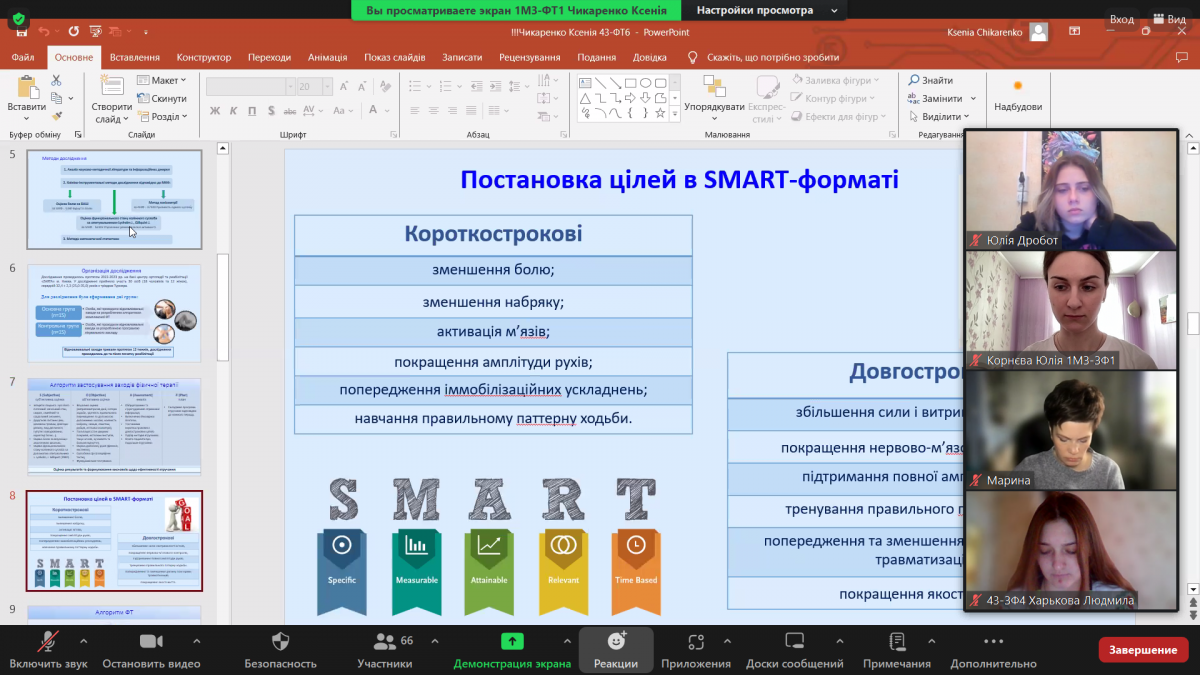Stop the camera via Остановить видео
Image resolution: width=1200 pixels, height=675 pixels.
[x=151, y=641]
